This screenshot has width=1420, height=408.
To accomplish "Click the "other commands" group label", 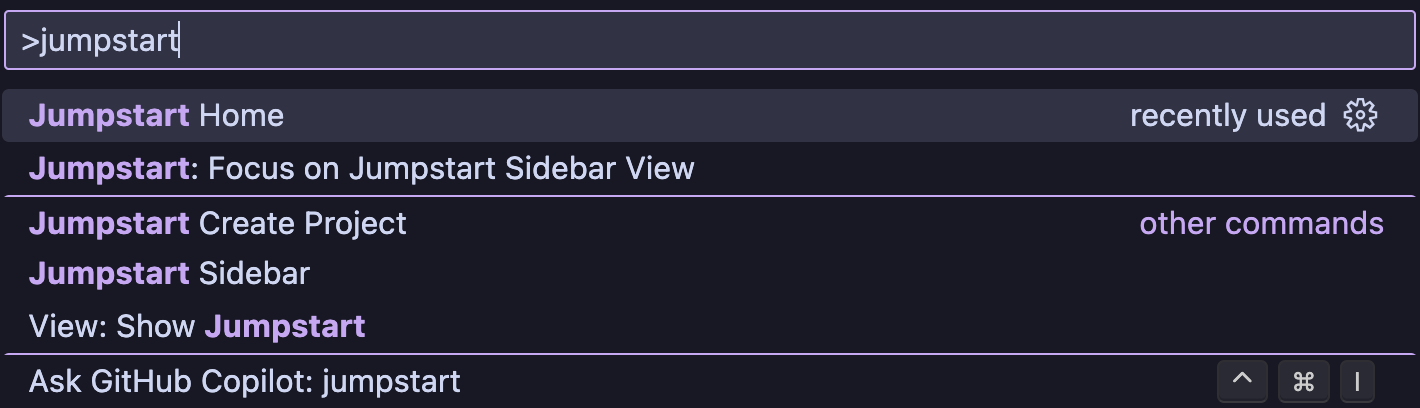I will 1261,223.
